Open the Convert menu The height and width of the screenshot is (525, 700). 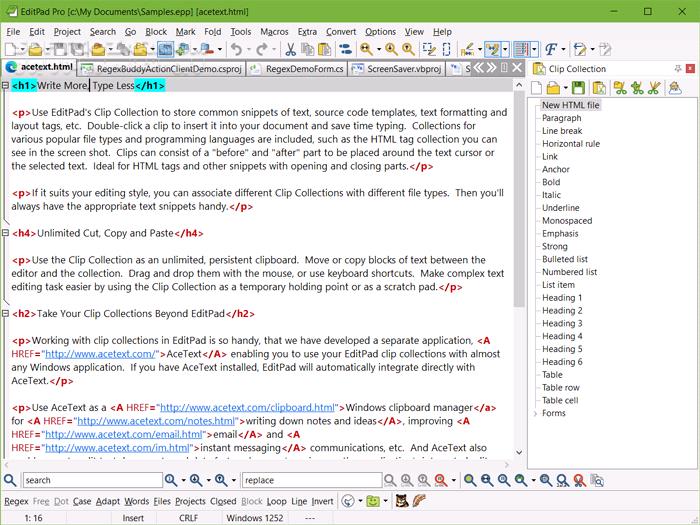click(341, 32)
